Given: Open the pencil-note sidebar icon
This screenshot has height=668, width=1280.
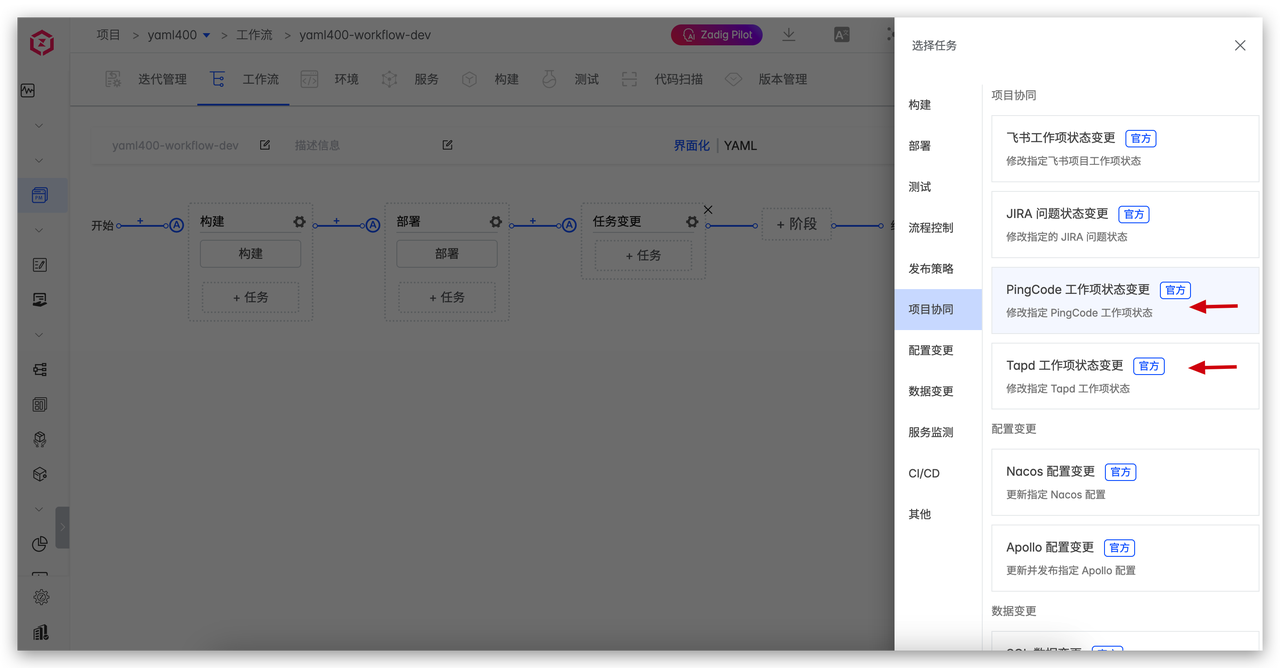Looking at the screenshot, I should (40, 265).
